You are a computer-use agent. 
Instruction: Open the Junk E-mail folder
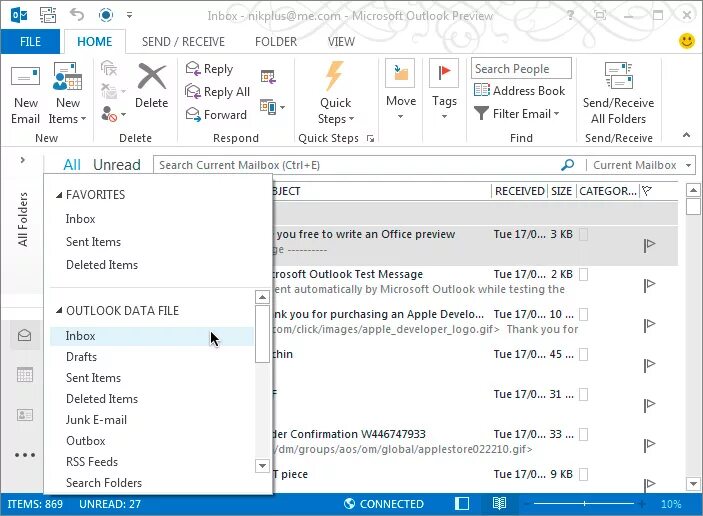tap(96, 420)
